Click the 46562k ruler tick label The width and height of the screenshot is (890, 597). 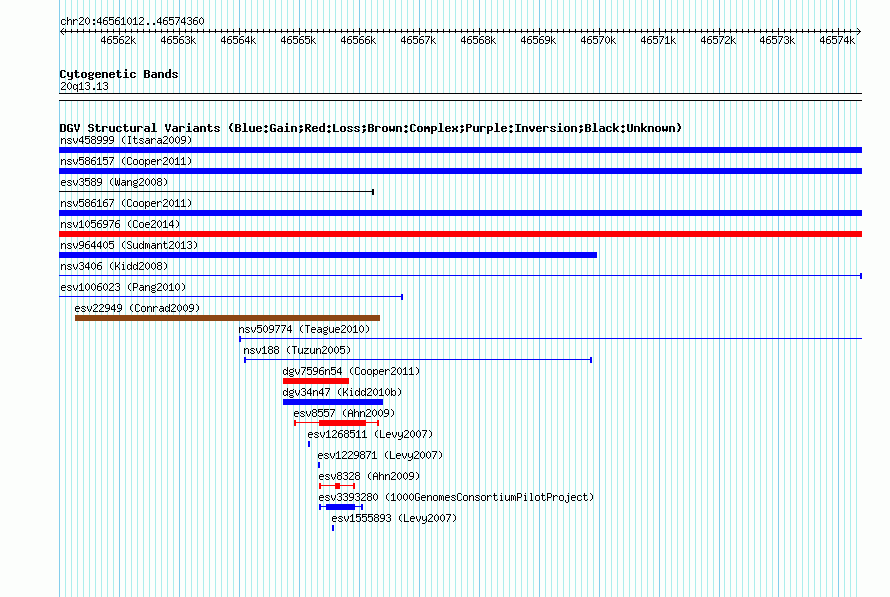click(118, 40)
